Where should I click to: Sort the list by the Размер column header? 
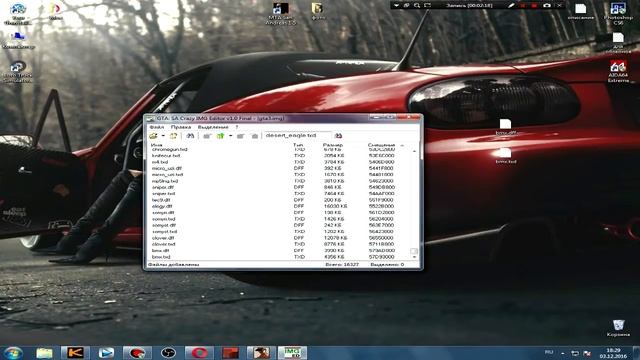click(x=333, y=145)
